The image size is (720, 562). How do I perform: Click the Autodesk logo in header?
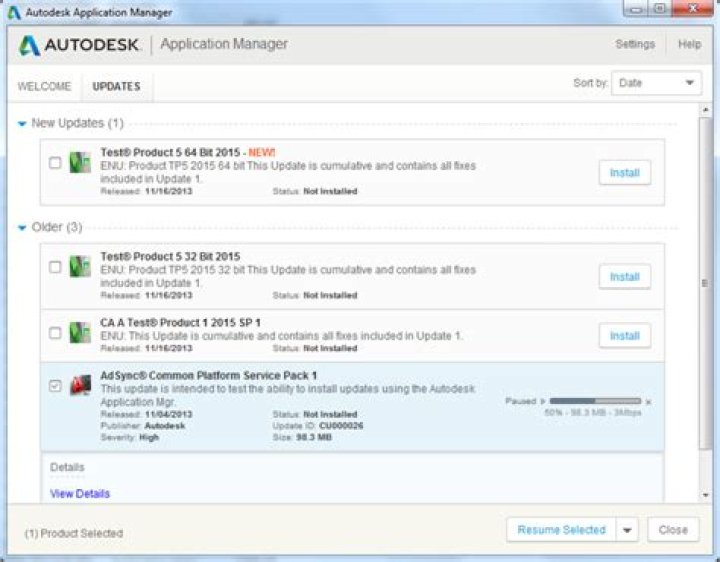(79, 45)
